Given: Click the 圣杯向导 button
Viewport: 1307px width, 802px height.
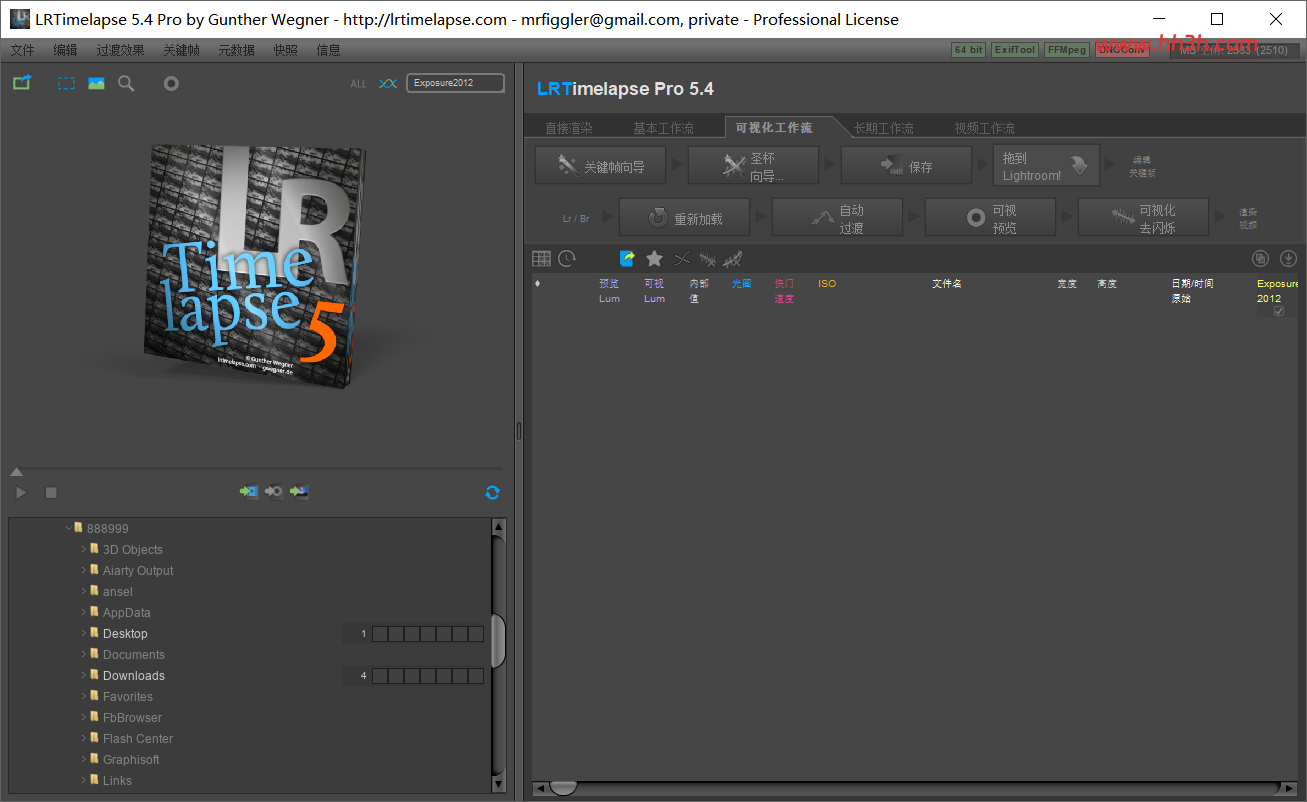Looking at the screenshot, I should click(753, 166).
